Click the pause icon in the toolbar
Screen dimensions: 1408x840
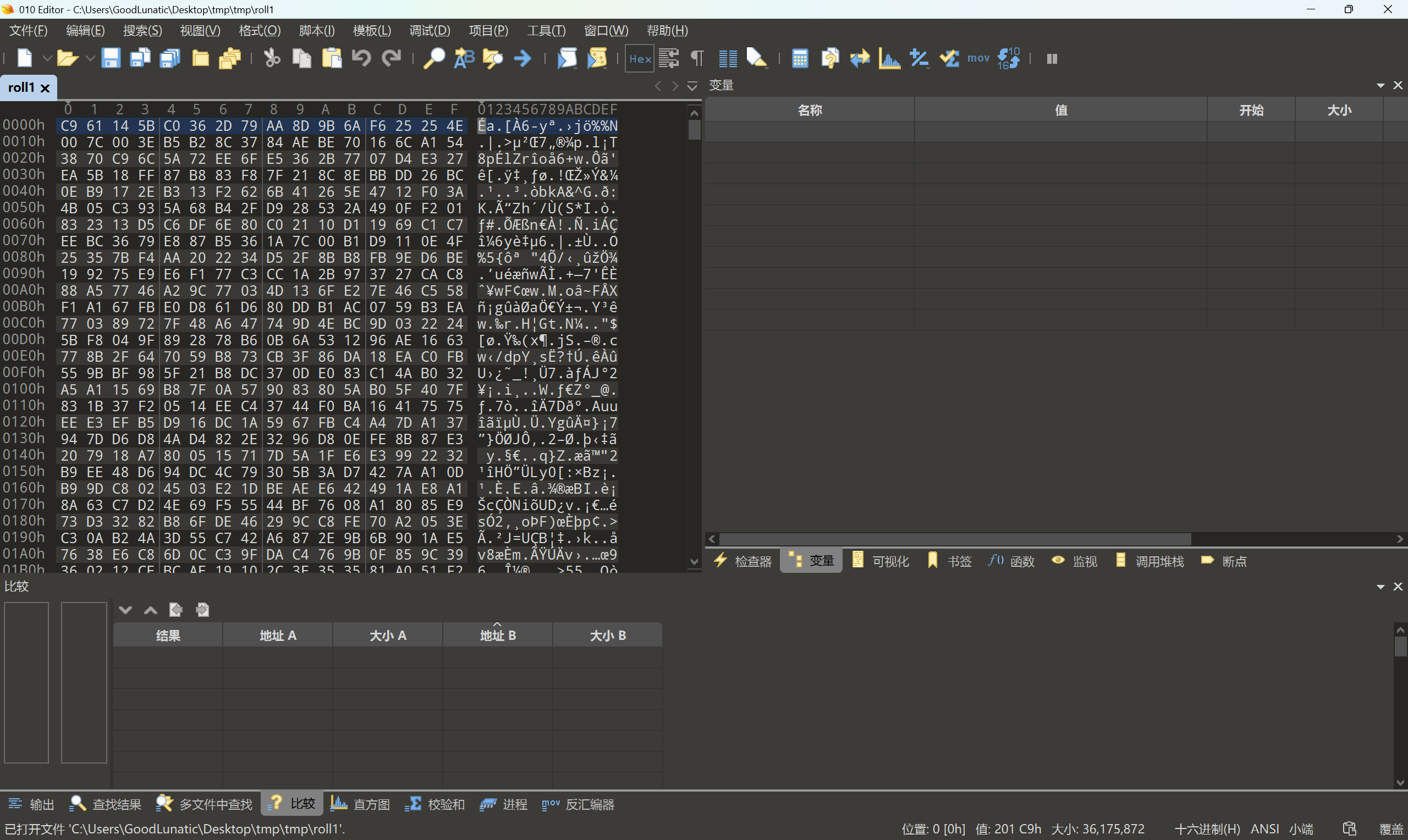pos(1052,58)
